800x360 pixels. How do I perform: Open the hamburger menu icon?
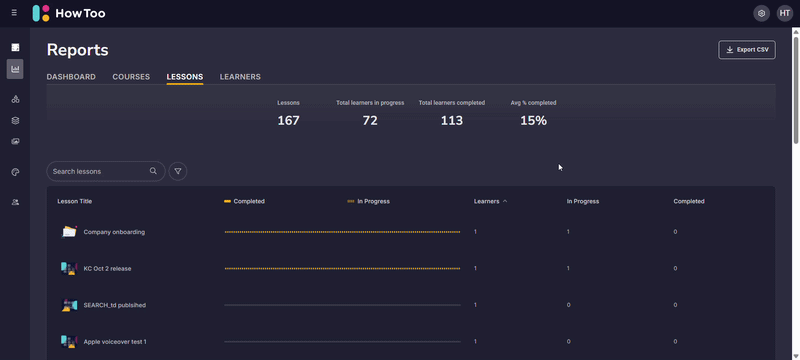tap(14, 13)
